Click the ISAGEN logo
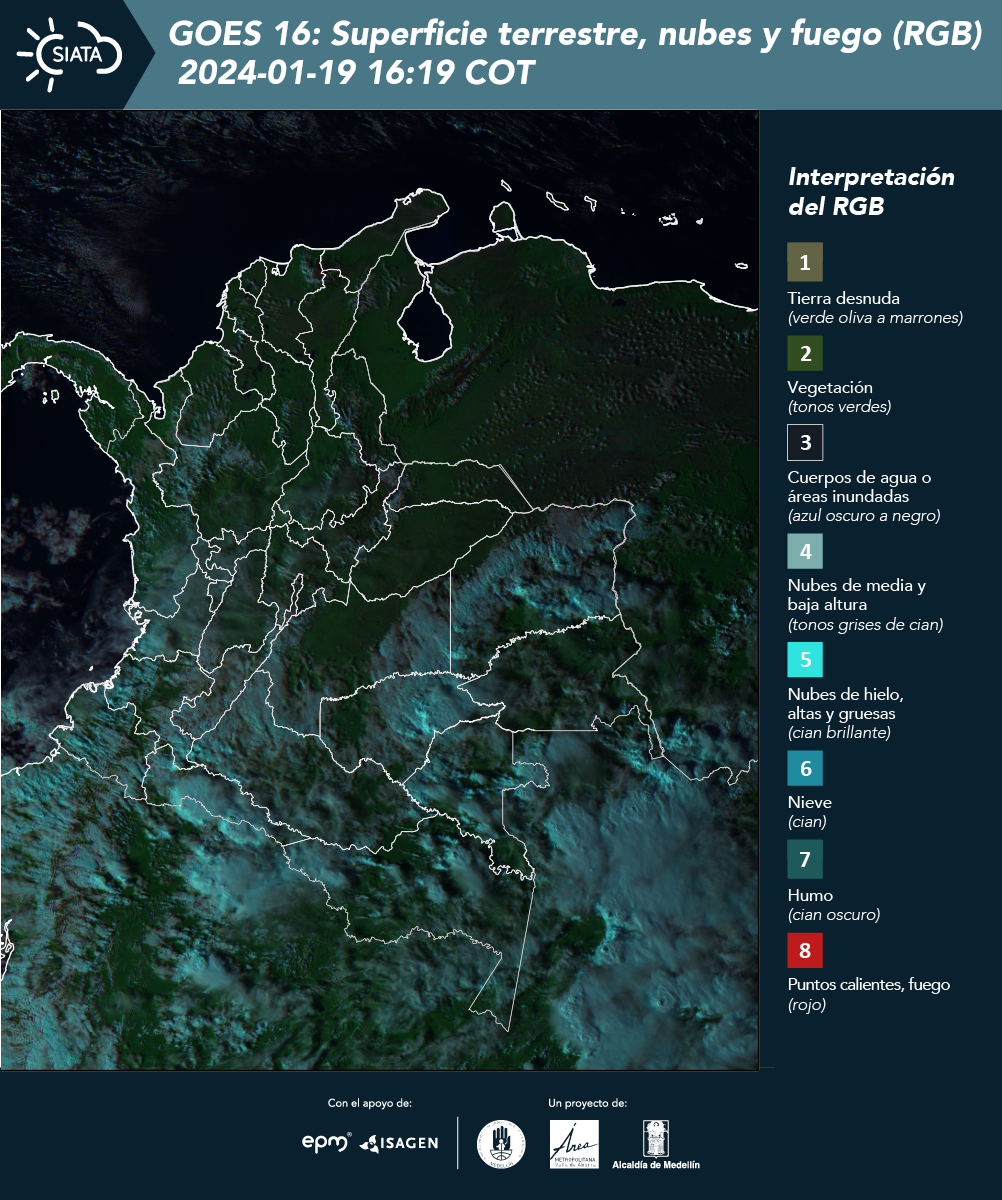1002x1200 pixels. click(x=398, y=1143)
